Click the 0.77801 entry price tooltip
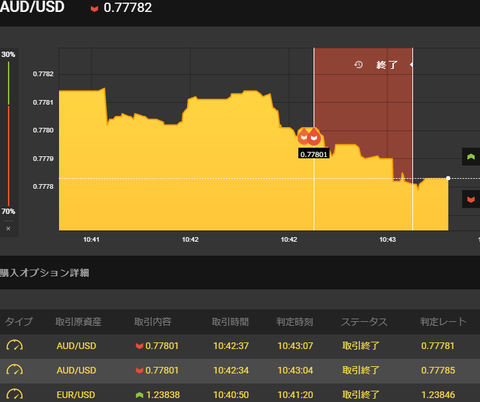The width and height of the screenshot is (480, 402). [314, 154]
